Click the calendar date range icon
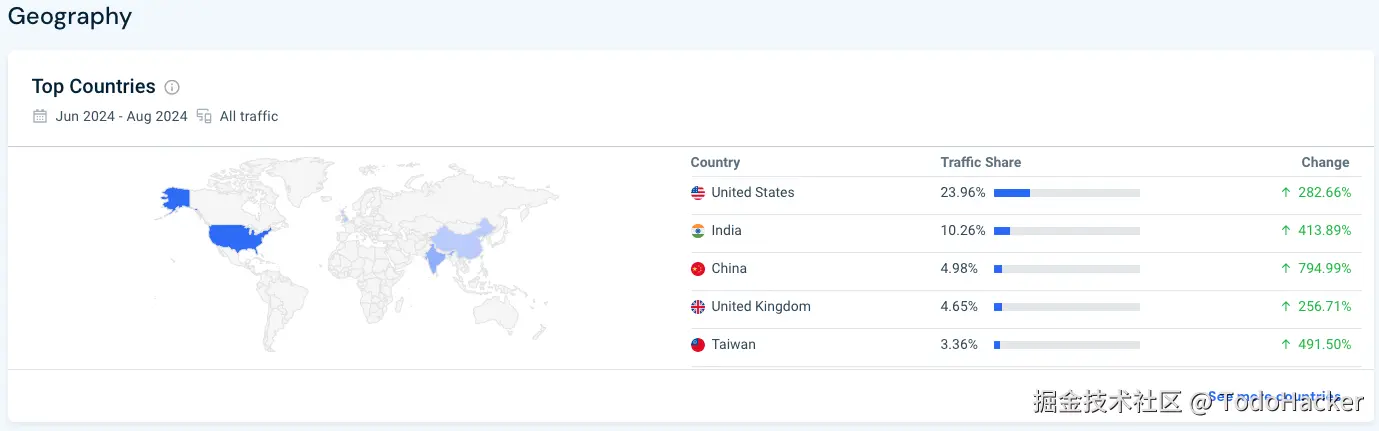The height and width of the screenshot is (431, 1379). click(x=40, y=116)
